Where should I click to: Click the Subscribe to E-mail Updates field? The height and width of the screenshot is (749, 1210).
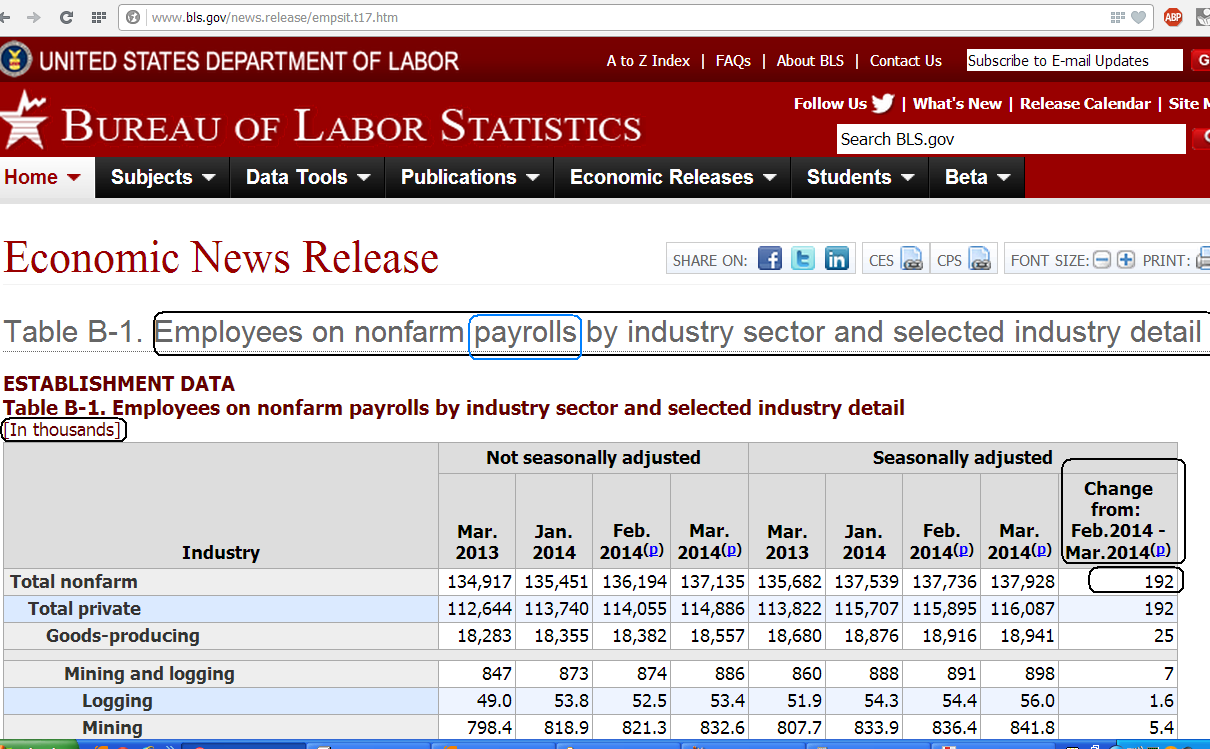coord(1074,61)
